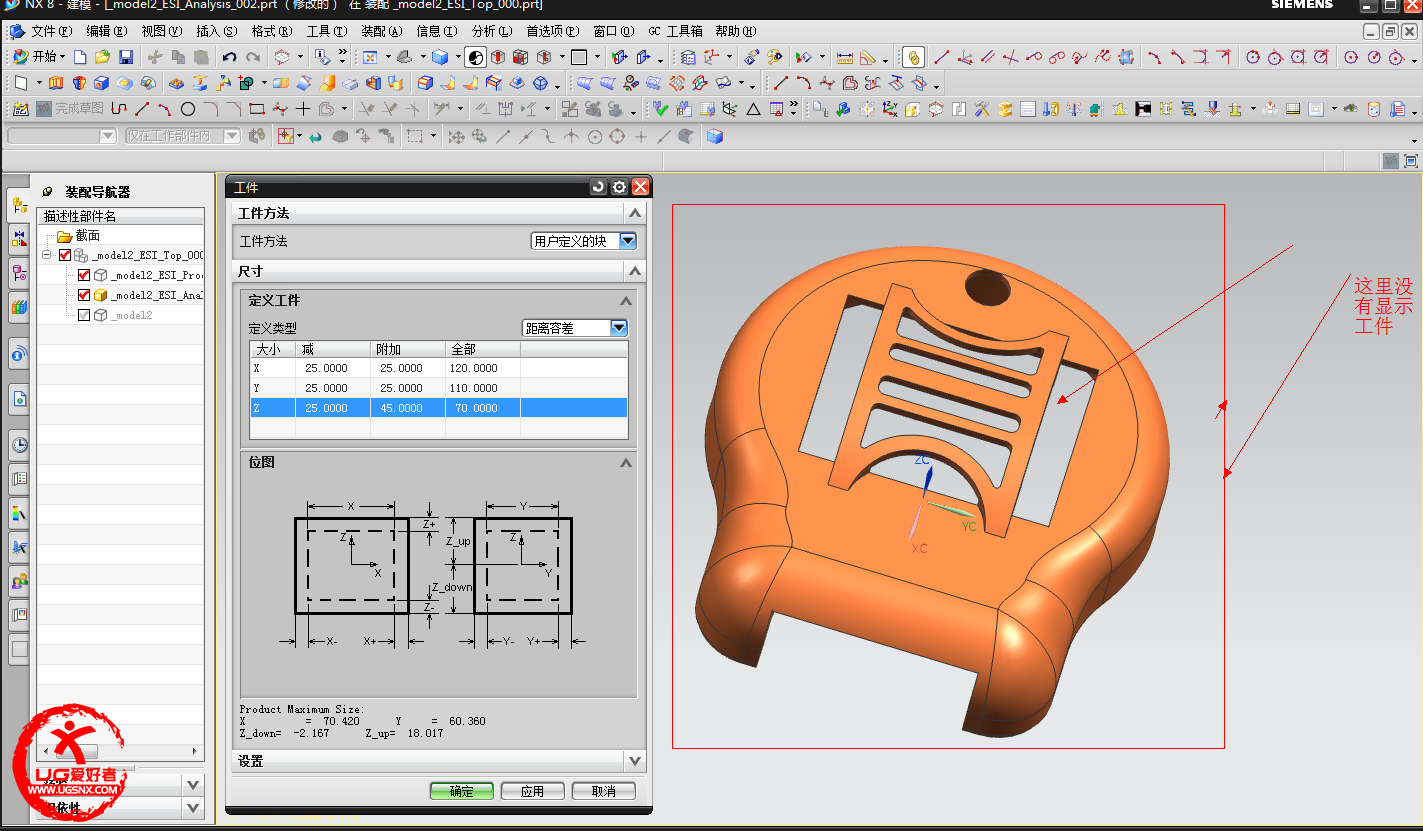Expand the 设置 section at the dialog bottom
1423x831 pixels.
tap(634, 762)
